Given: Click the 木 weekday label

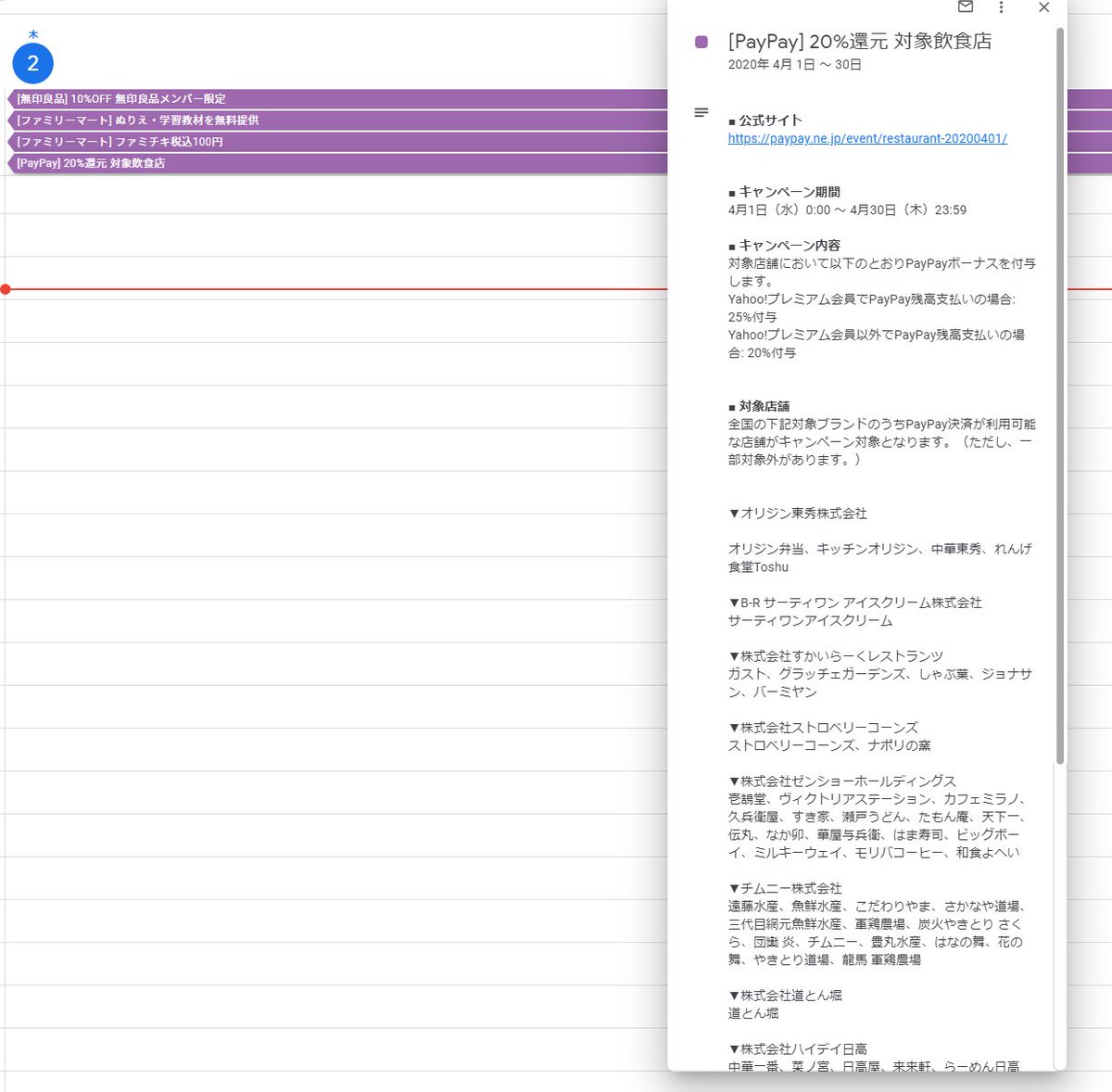Looking at the screenshot, I should point(32,34).
